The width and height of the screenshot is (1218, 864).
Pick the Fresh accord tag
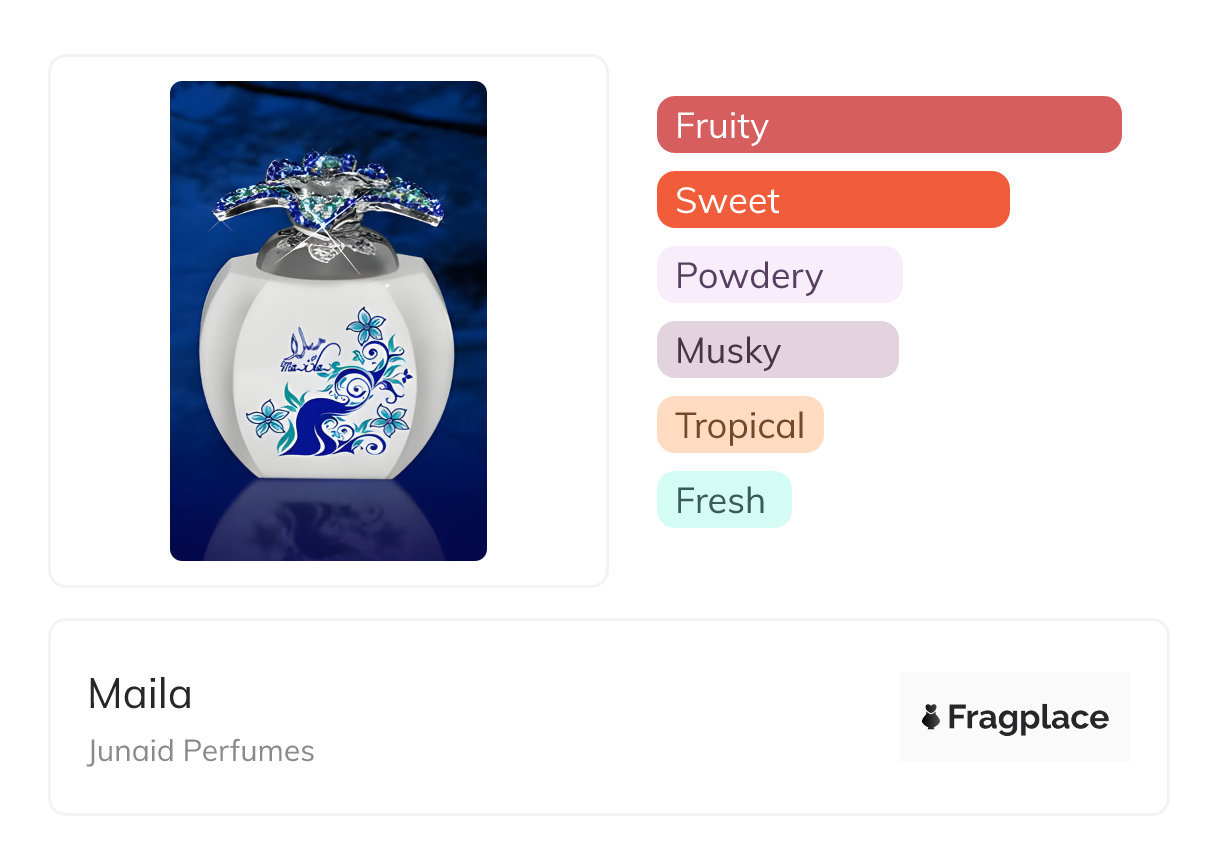point(724,500)
